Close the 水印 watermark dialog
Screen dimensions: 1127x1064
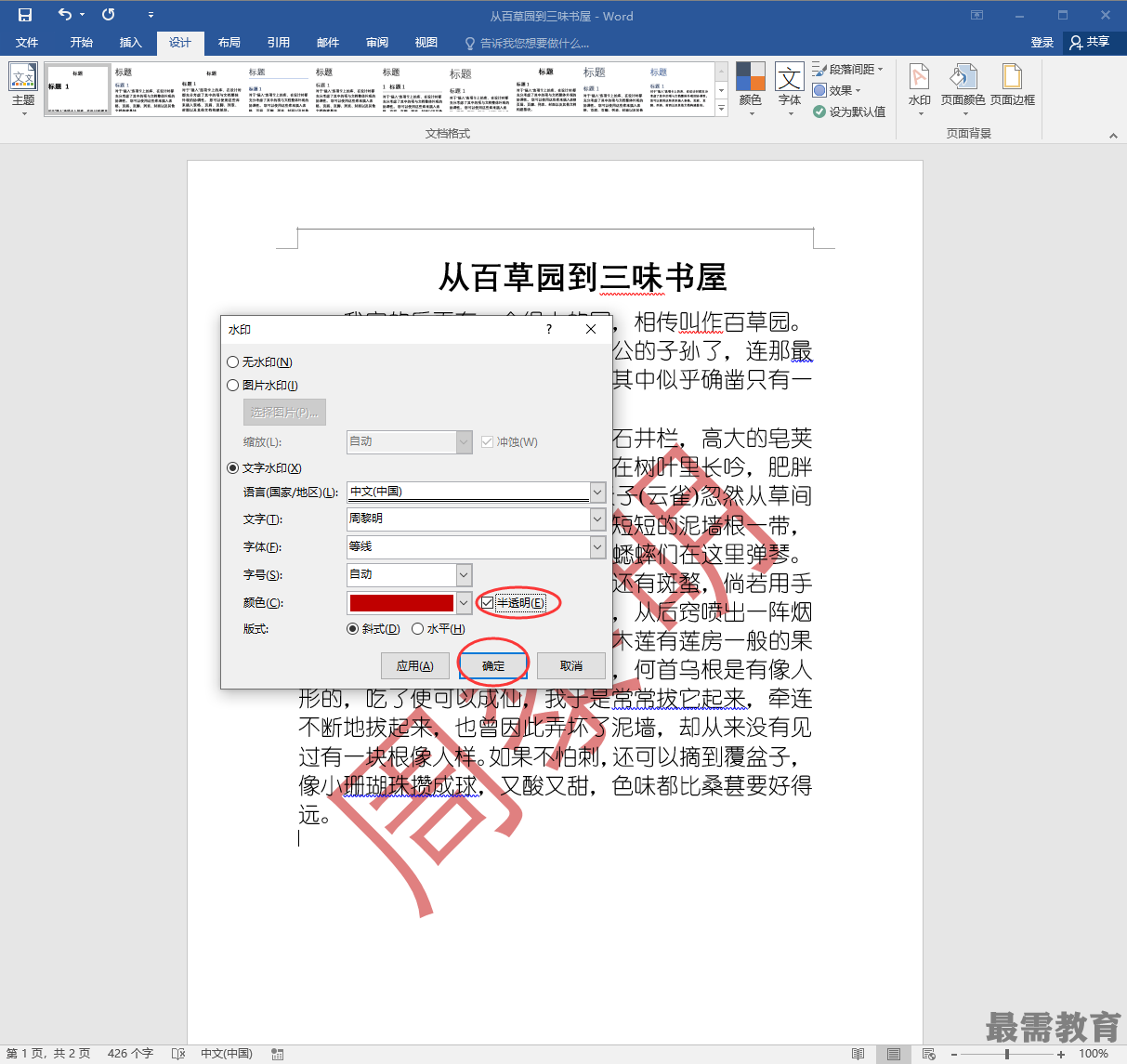[591, 329]
